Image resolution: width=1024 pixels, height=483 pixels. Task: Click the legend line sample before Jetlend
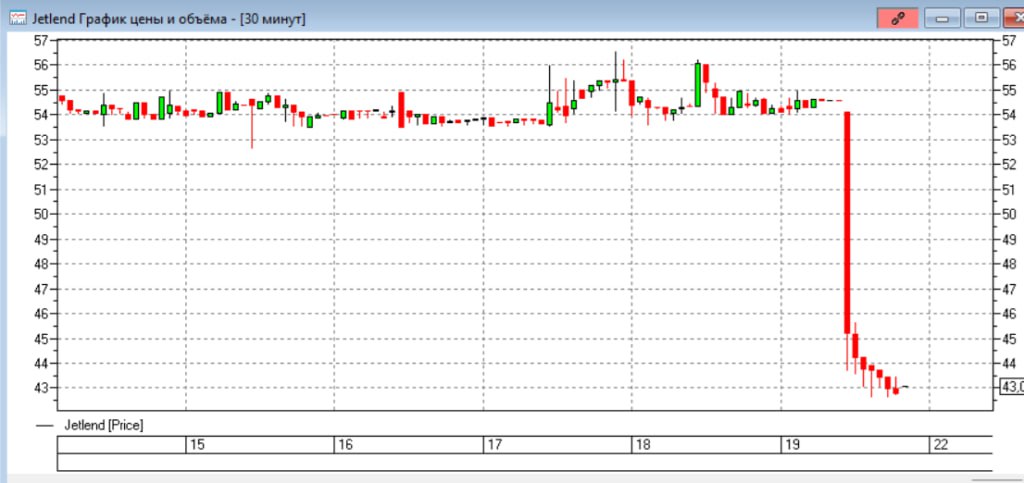click(x=45, y=426)
